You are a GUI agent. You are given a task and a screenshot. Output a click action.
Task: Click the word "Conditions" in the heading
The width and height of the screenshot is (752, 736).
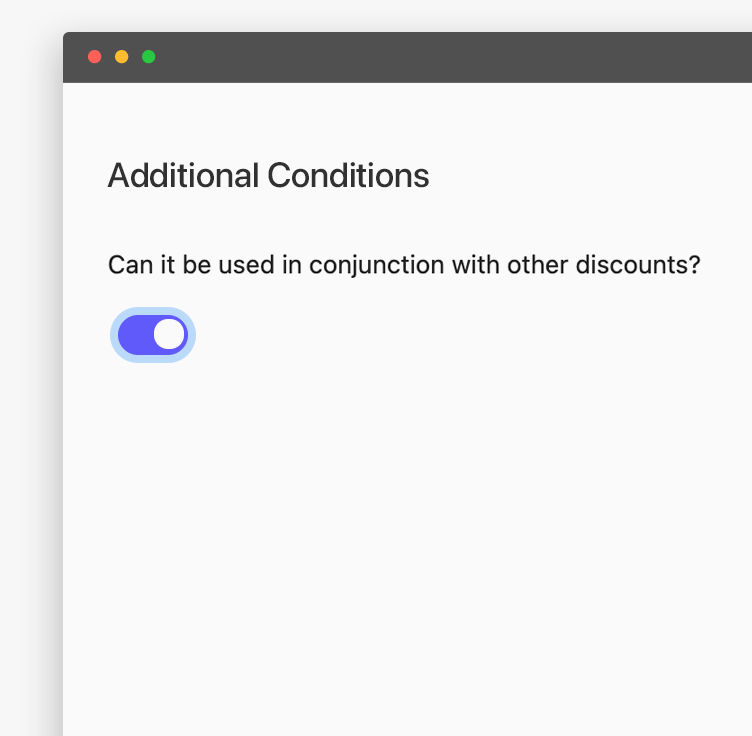click(348, 176)
